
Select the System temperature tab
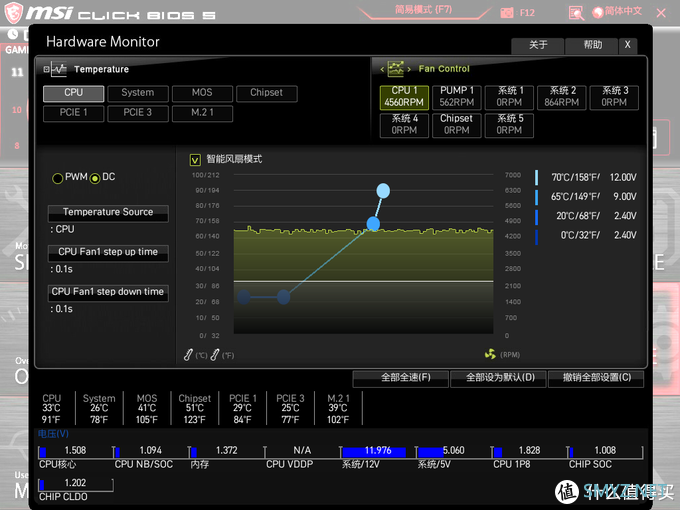coord(137,93)
